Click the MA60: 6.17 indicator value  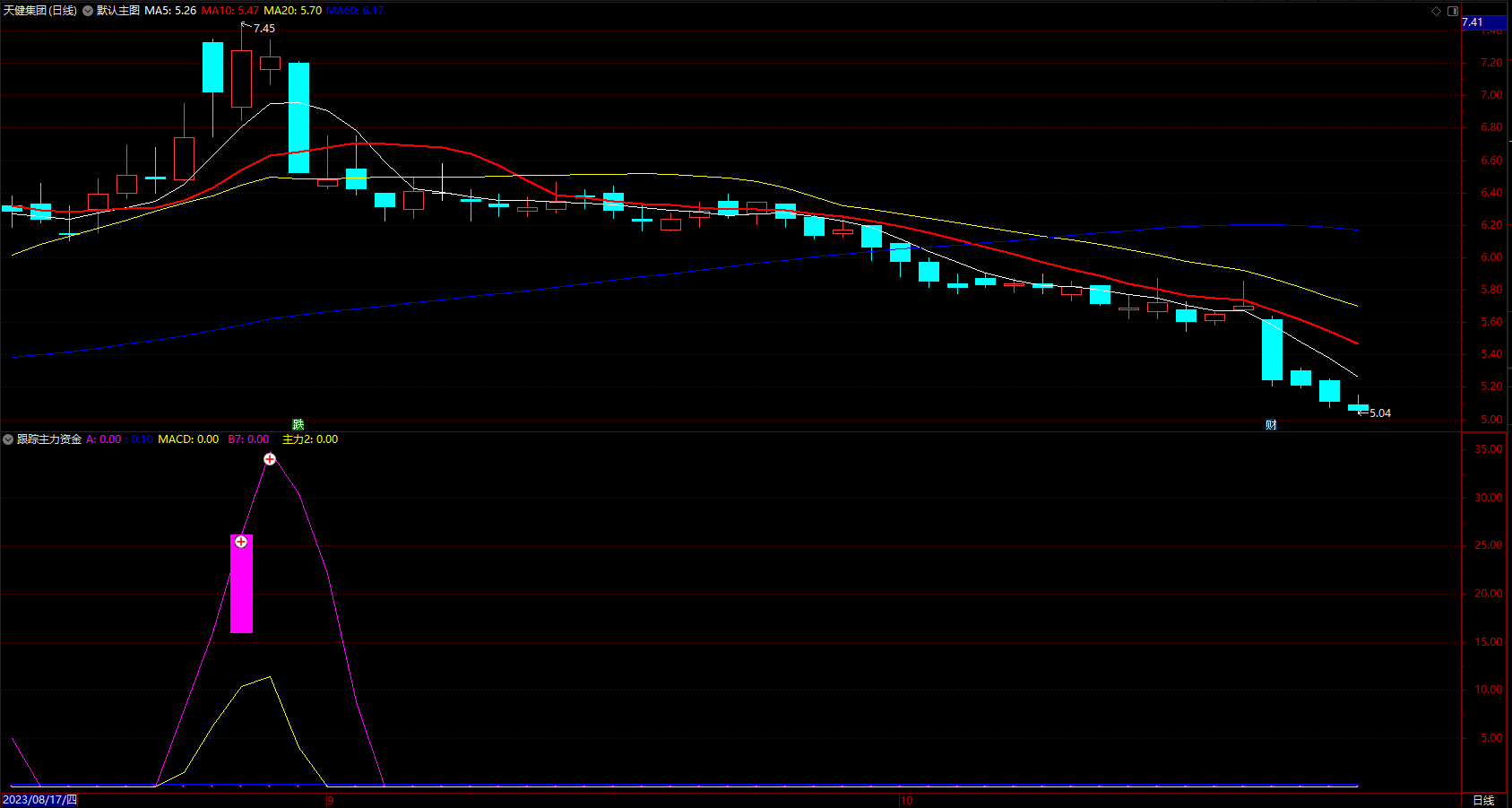(x=355, y=11)
